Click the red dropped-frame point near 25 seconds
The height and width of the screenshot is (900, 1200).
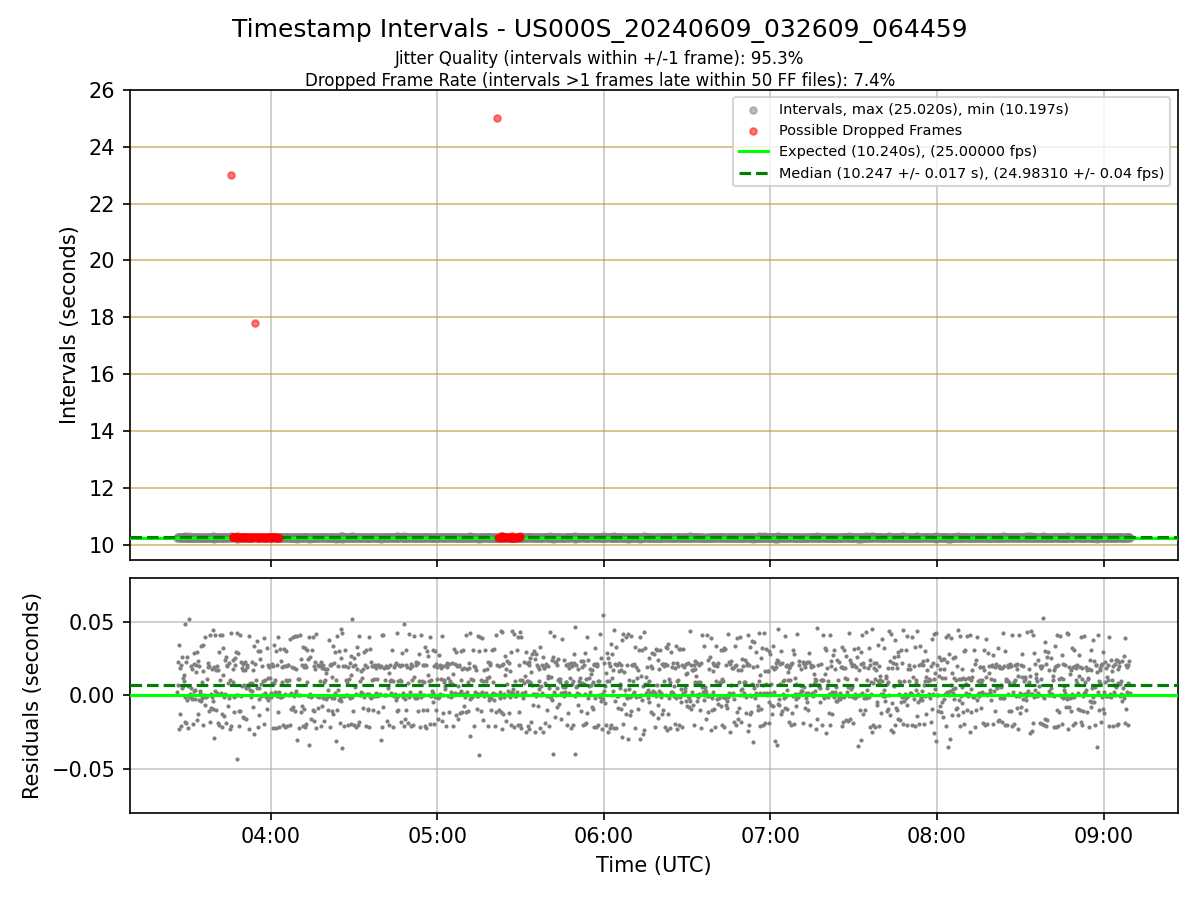pos(497,118)
